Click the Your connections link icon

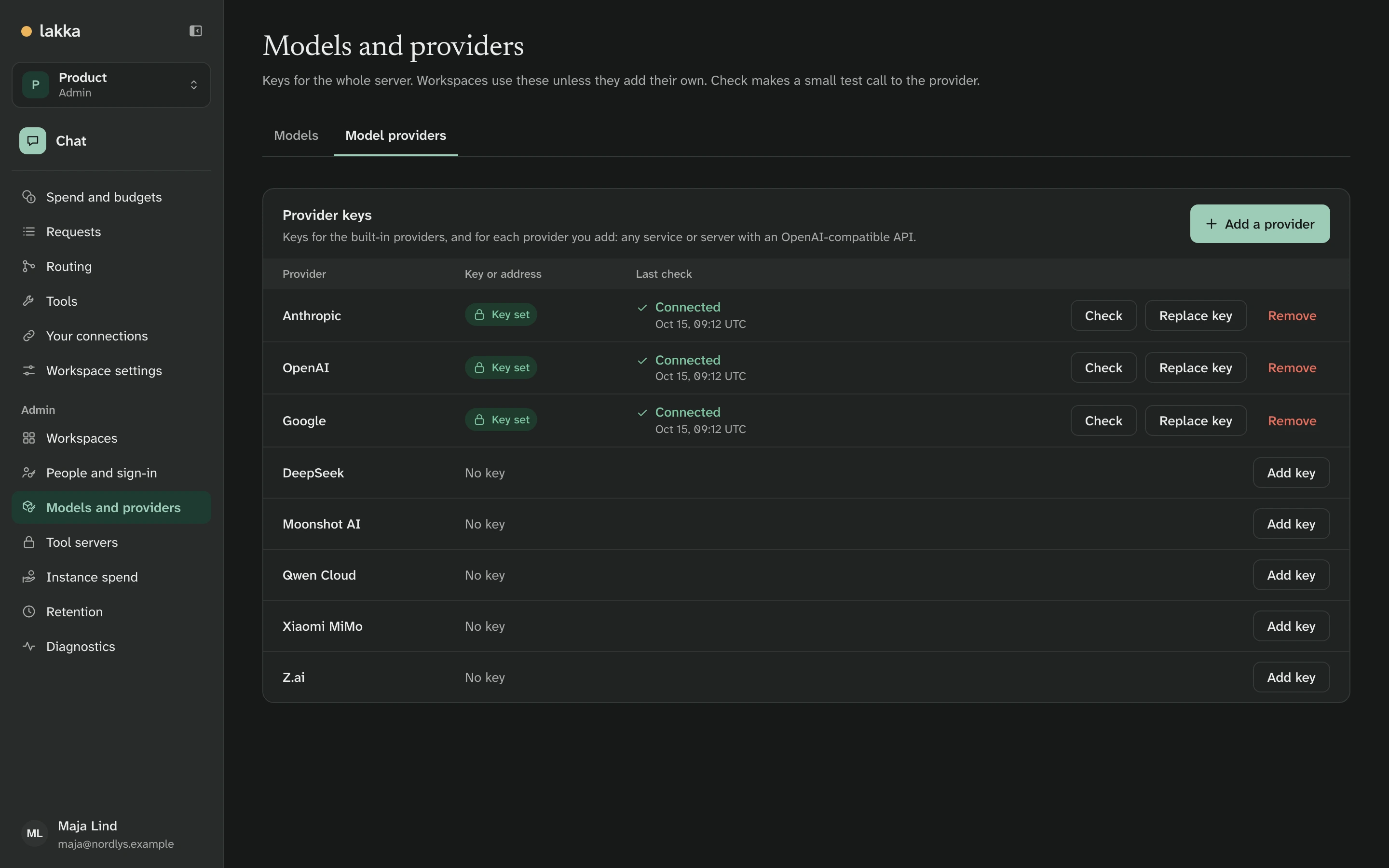tap(29, 336)
